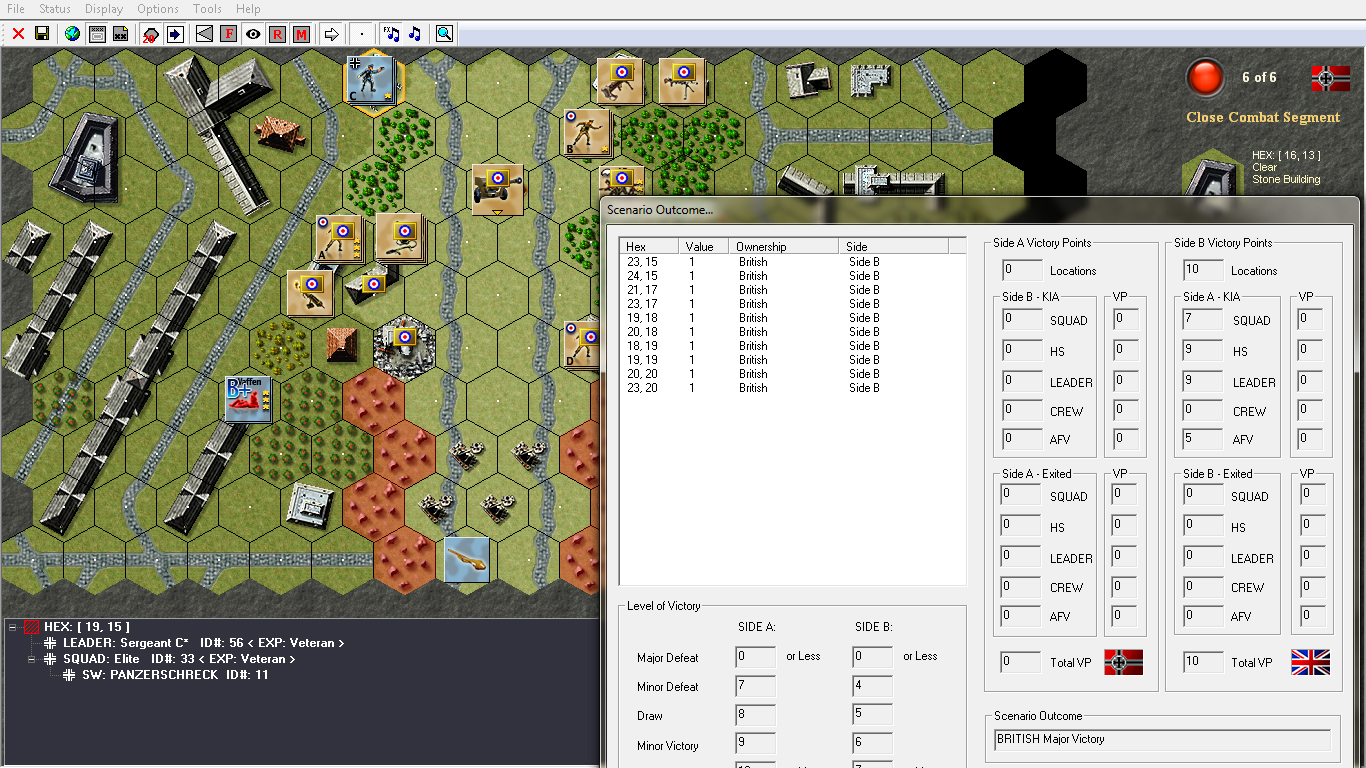This screenshot has height=768, width=1366.
Task: Select the blue aircraft counter on map
Action: pos(467,559)
